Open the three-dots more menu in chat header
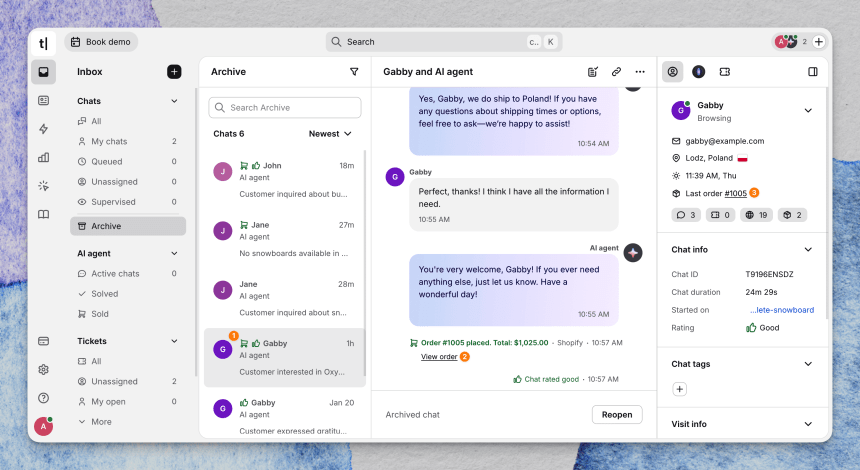The image size is (860, 470). pos(640,72)
